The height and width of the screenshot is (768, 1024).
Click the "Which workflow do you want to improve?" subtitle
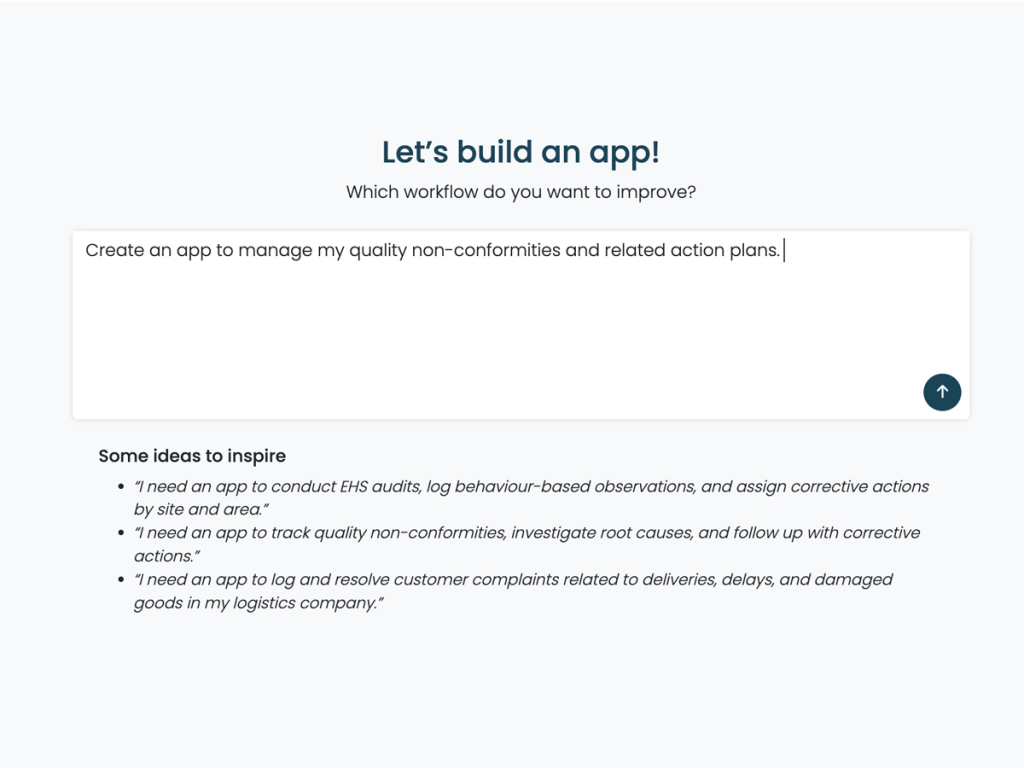point(521,192)
